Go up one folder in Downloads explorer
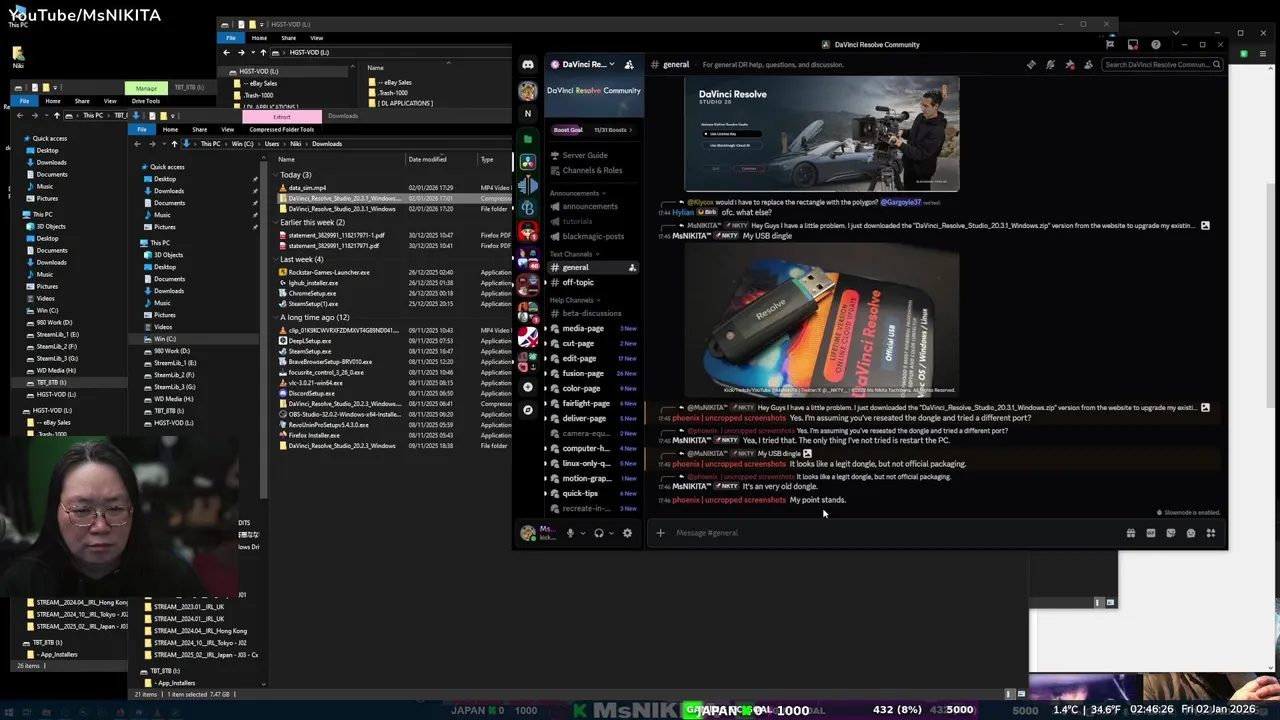 coord(175,144)
